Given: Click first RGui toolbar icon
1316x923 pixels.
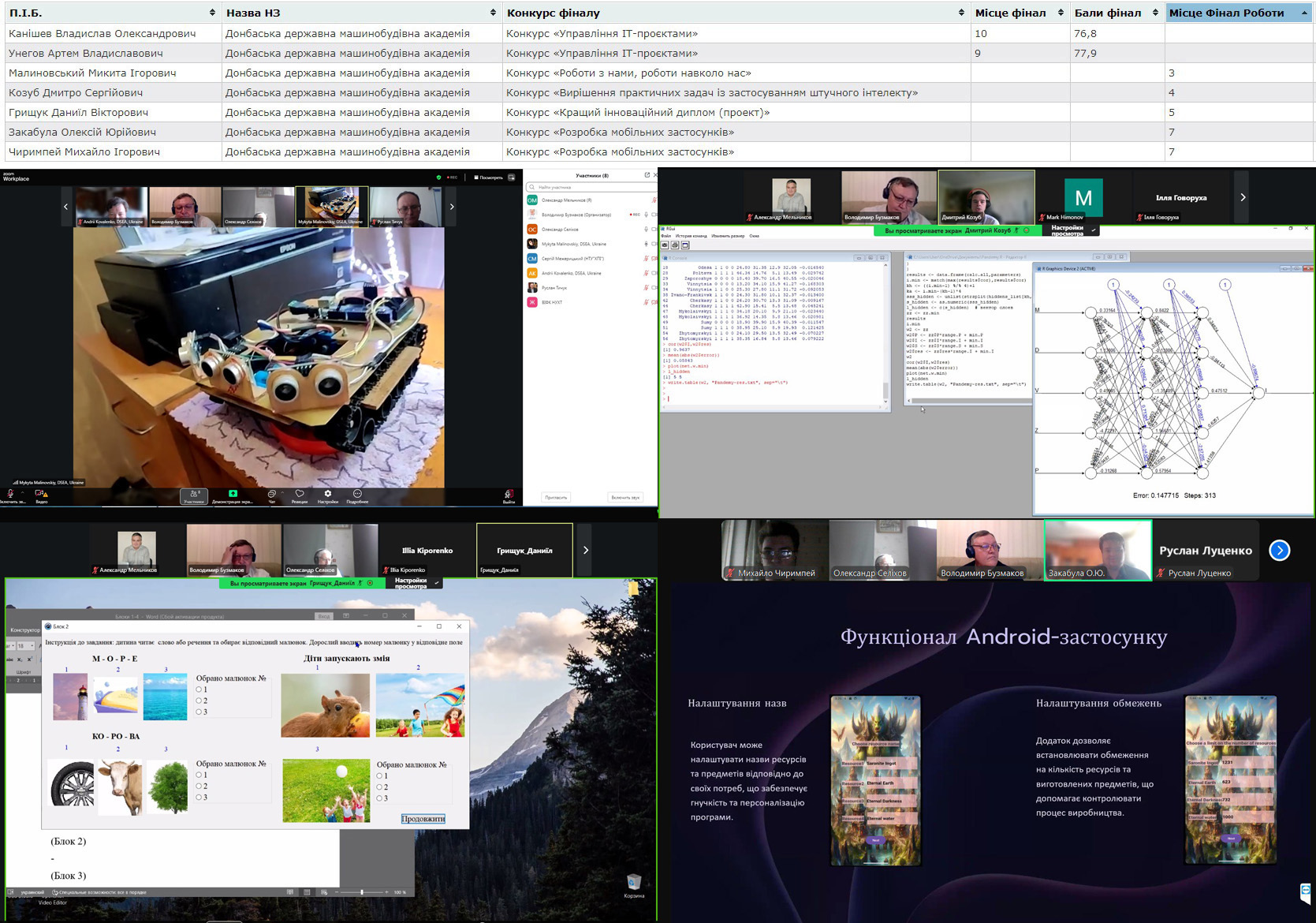Looking at the screenshot, I should 665,245.
